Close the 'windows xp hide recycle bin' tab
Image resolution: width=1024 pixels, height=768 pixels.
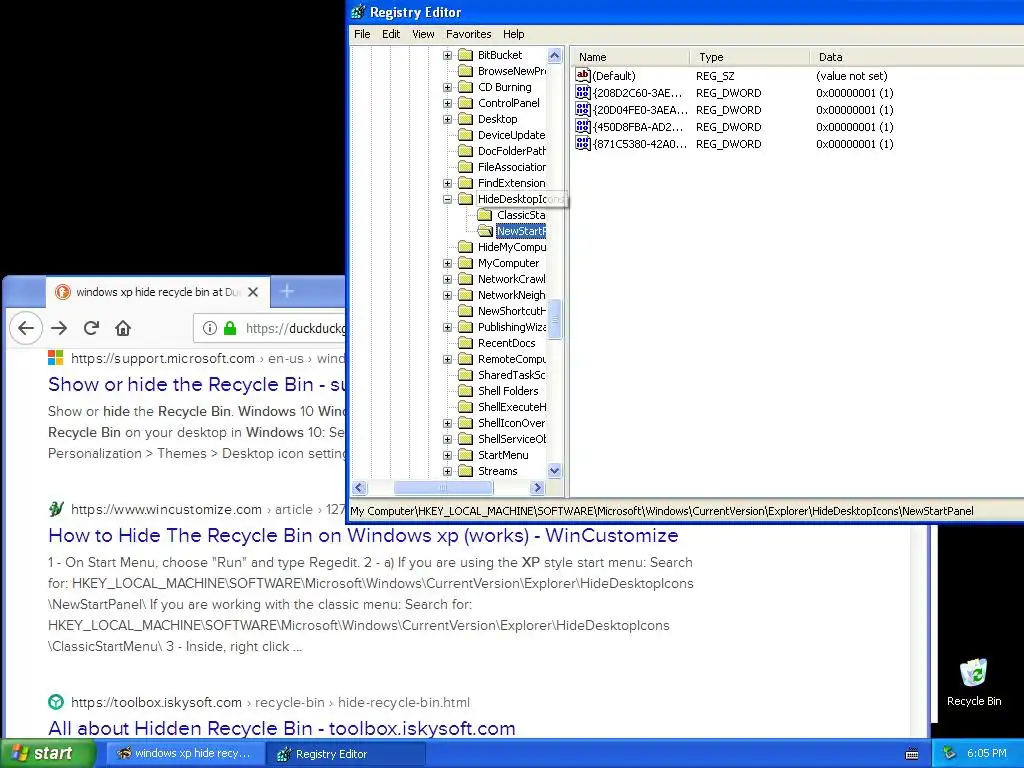(253, 292)
